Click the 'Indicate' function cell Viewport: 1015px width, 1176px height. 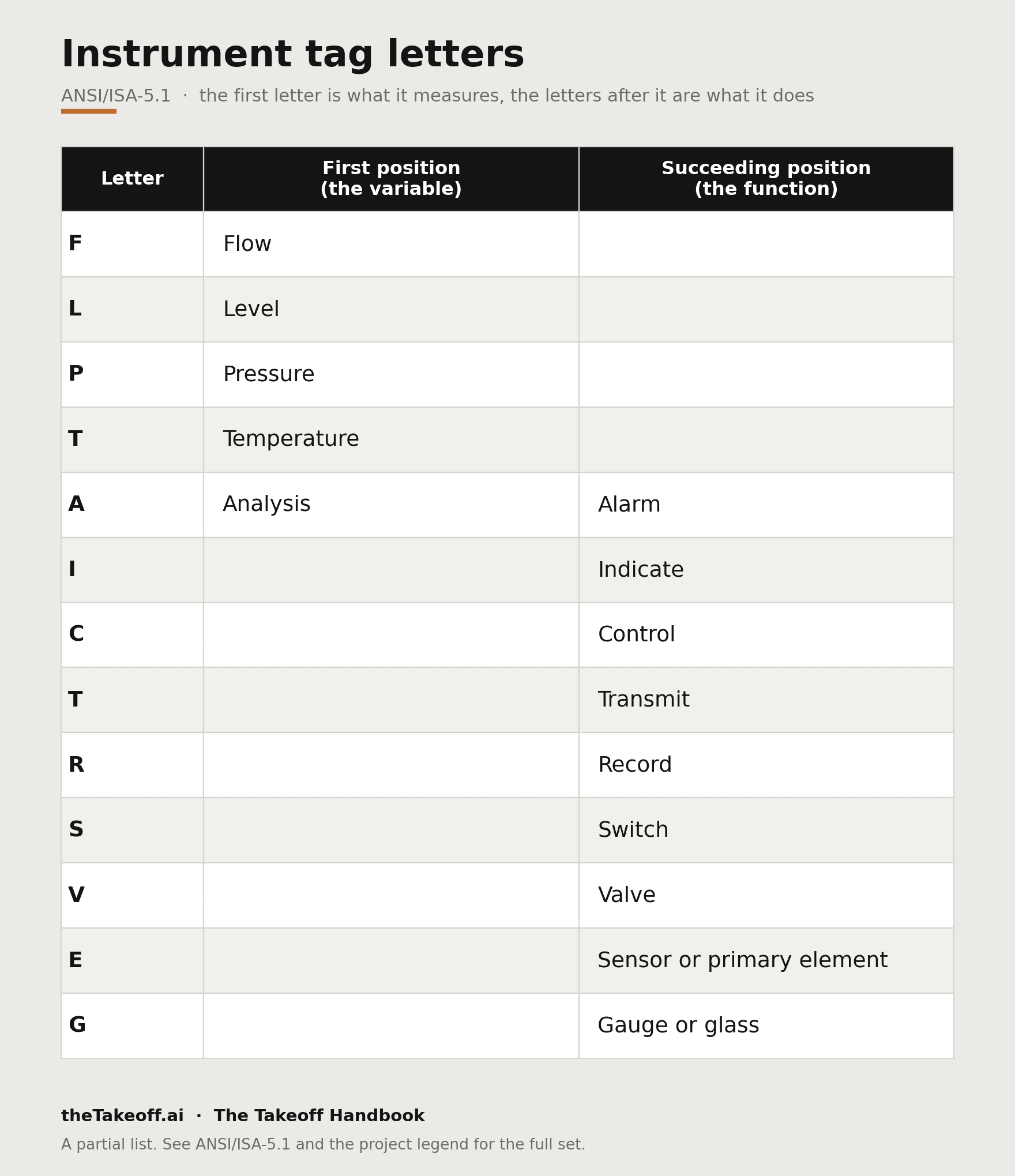766,570
